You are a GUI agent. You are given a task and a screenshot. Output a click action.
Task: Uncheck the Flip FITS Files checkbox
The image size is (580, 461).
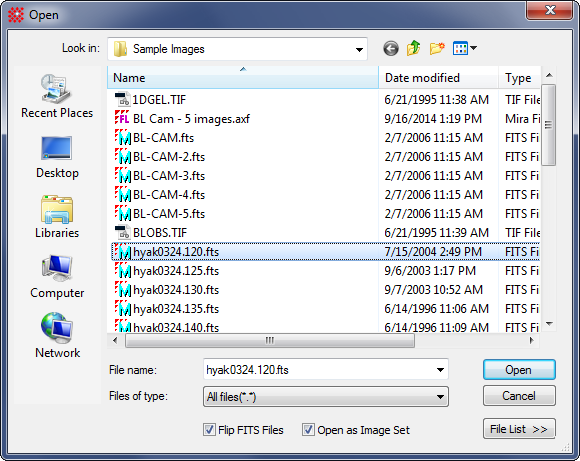coord(209,430)
